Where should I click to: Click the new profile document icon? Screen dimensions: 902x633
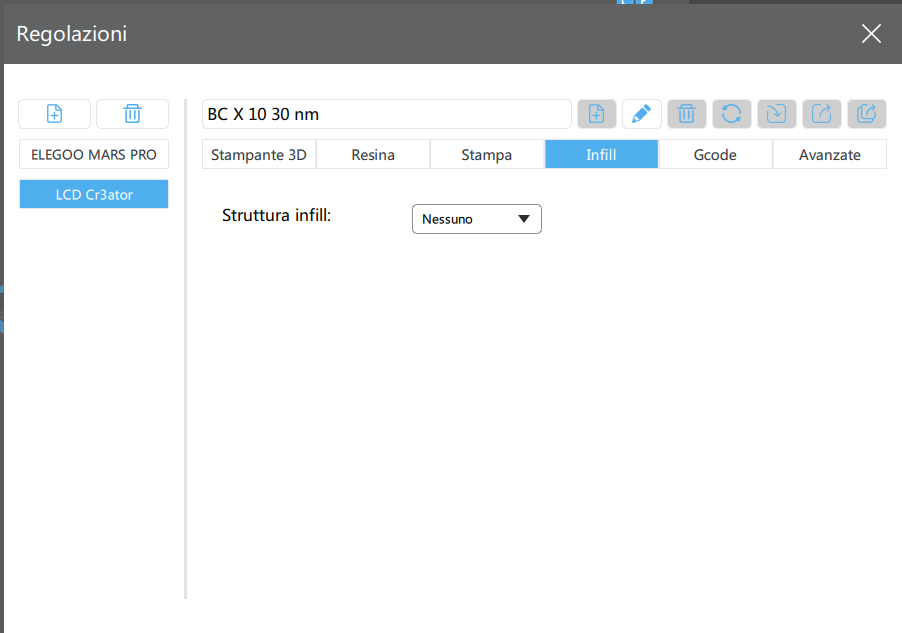(x=597, y=114)
